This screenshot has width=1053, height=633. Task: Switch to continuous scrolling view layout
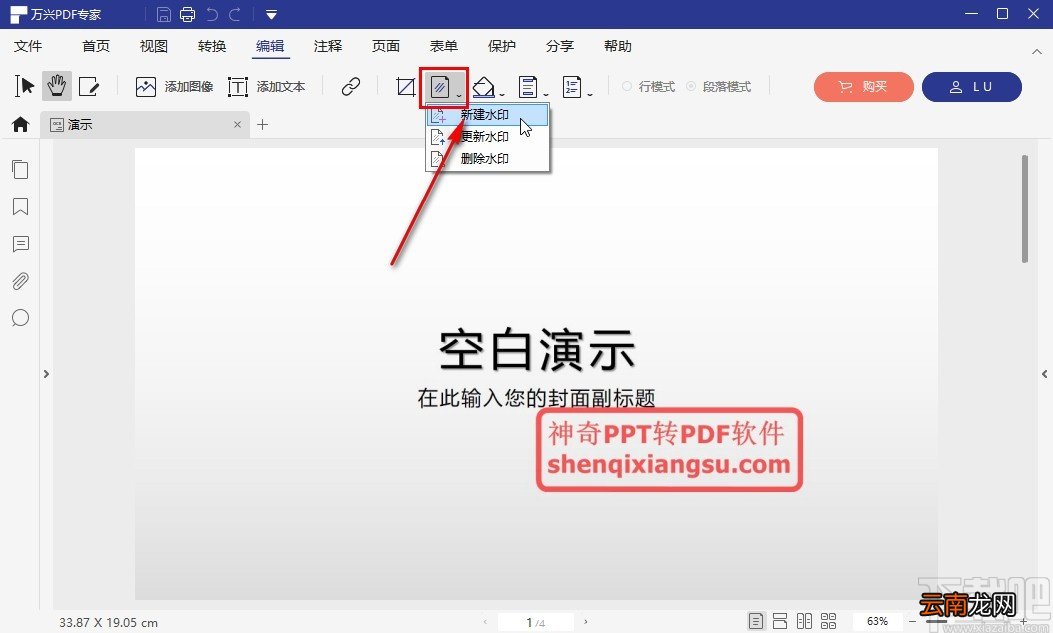780,621
